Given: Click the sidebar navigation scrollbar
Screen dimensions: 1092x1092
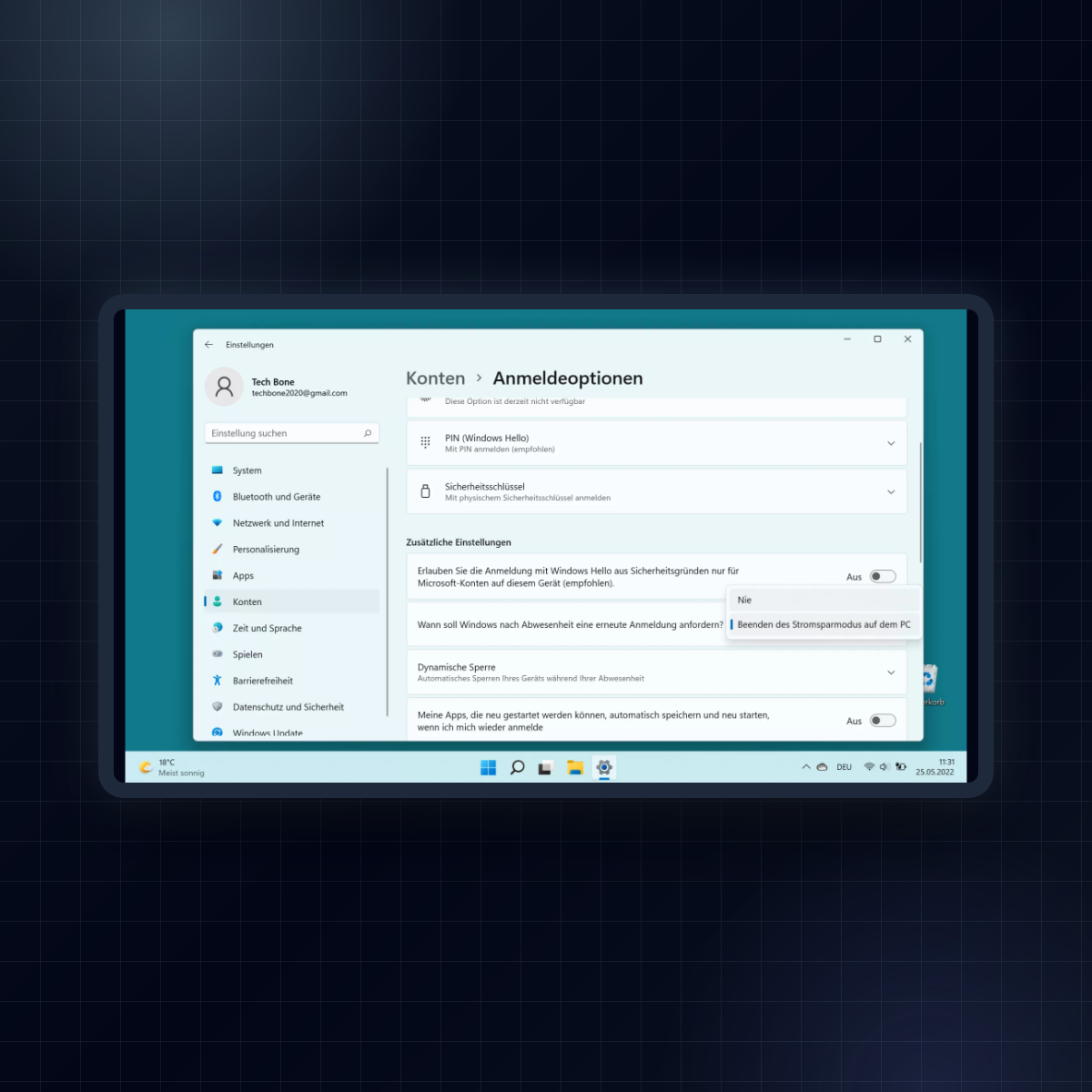Looking at the screenshot, I should coord(388,591).
